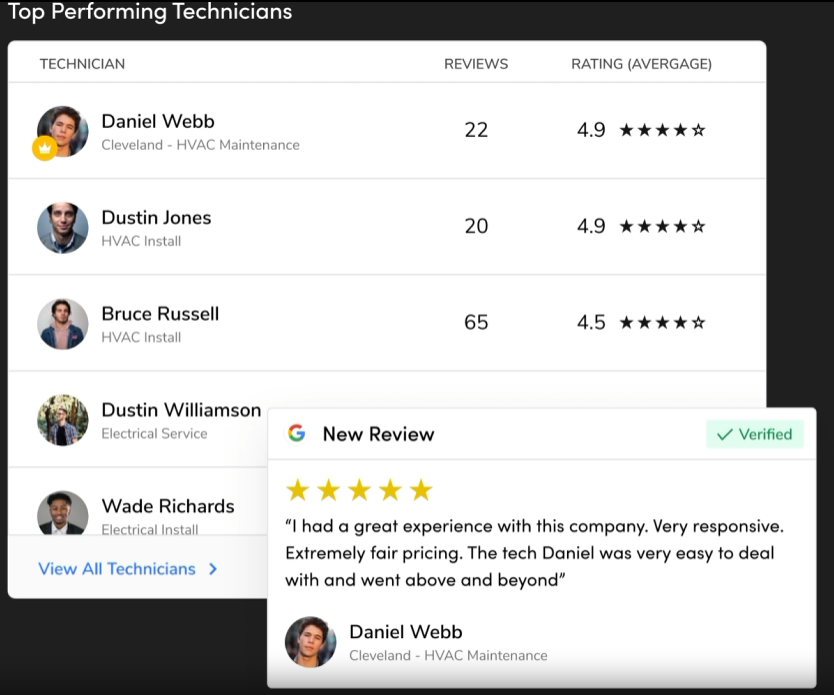Click the gold crown badge on Daniel Webb's avatar
Image resolution: width=834 pixels, height=695 pixels.
coord(45,148)
